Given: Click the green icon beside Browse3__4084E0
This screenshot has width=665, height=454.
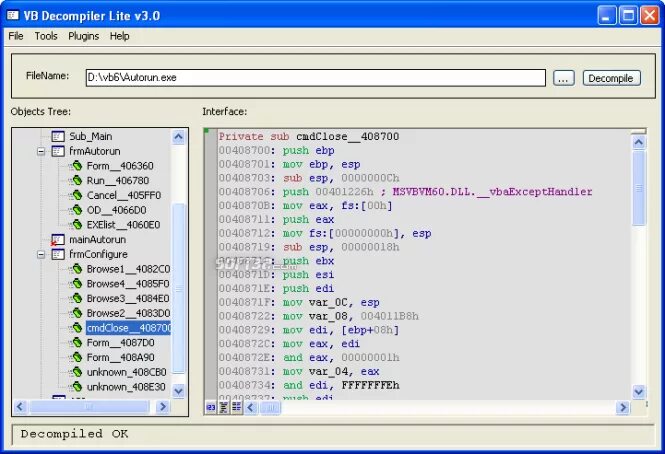Looking at the screenshot, I should [77, 298].
